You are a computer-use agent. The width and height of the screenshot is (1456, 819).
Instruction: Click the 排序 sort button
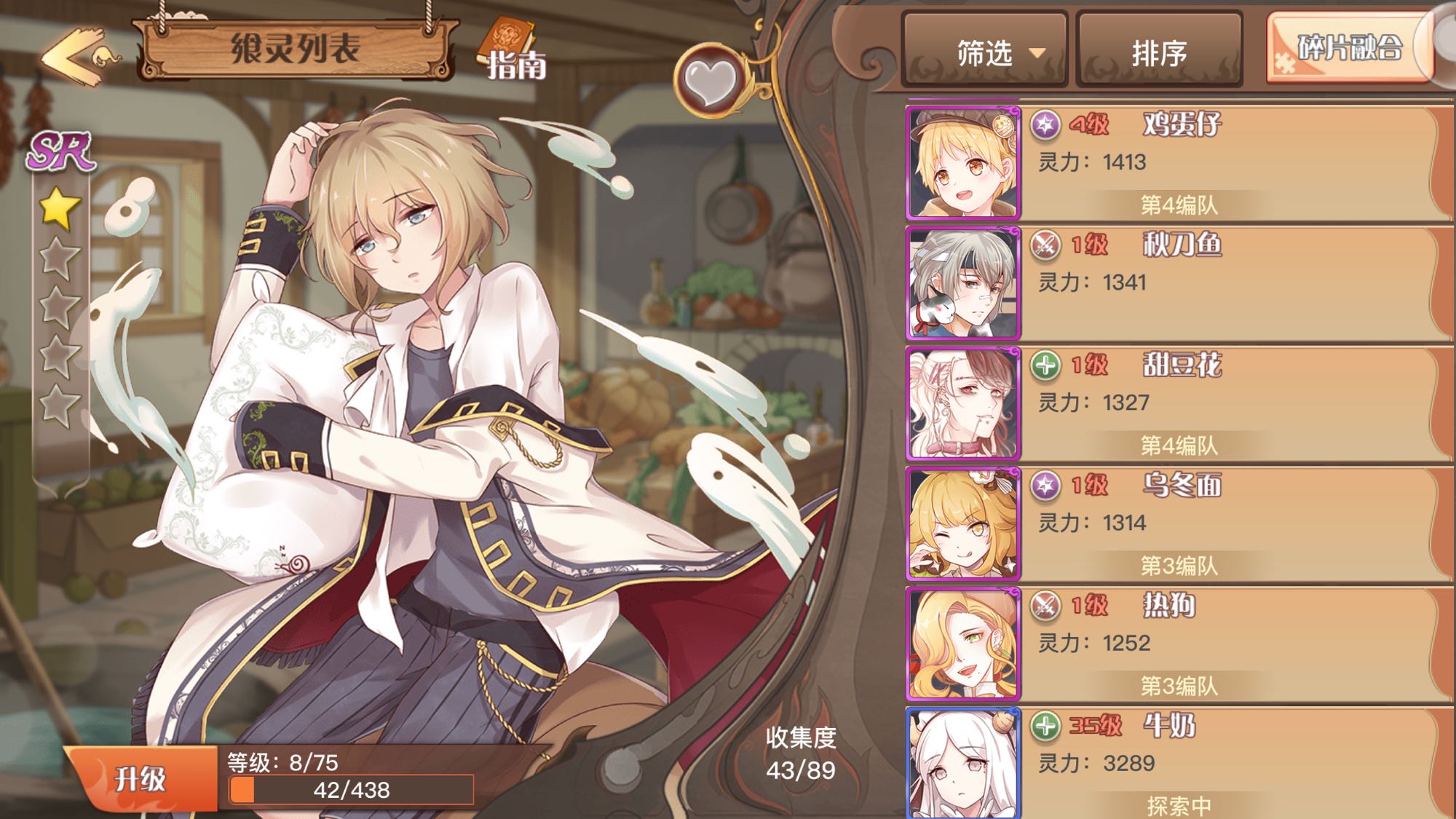[x=1159, y=51]
